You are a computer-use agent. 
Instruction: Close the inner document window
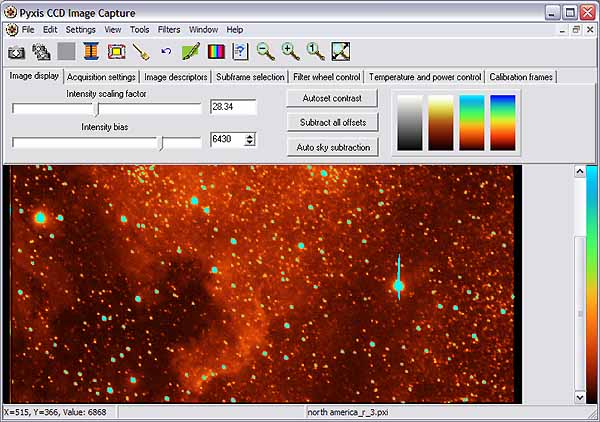click(590, 30)
